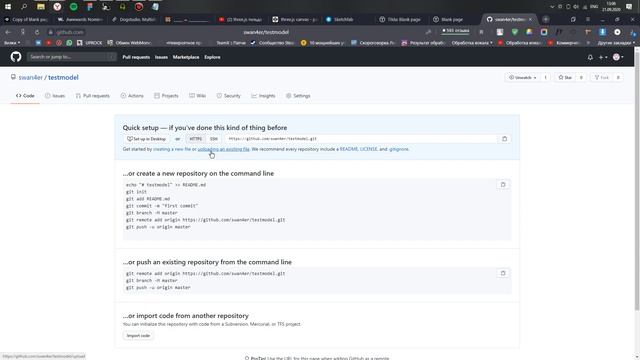Follow the creating a new file link
The image size is (640, 360).
coord(172,149)
